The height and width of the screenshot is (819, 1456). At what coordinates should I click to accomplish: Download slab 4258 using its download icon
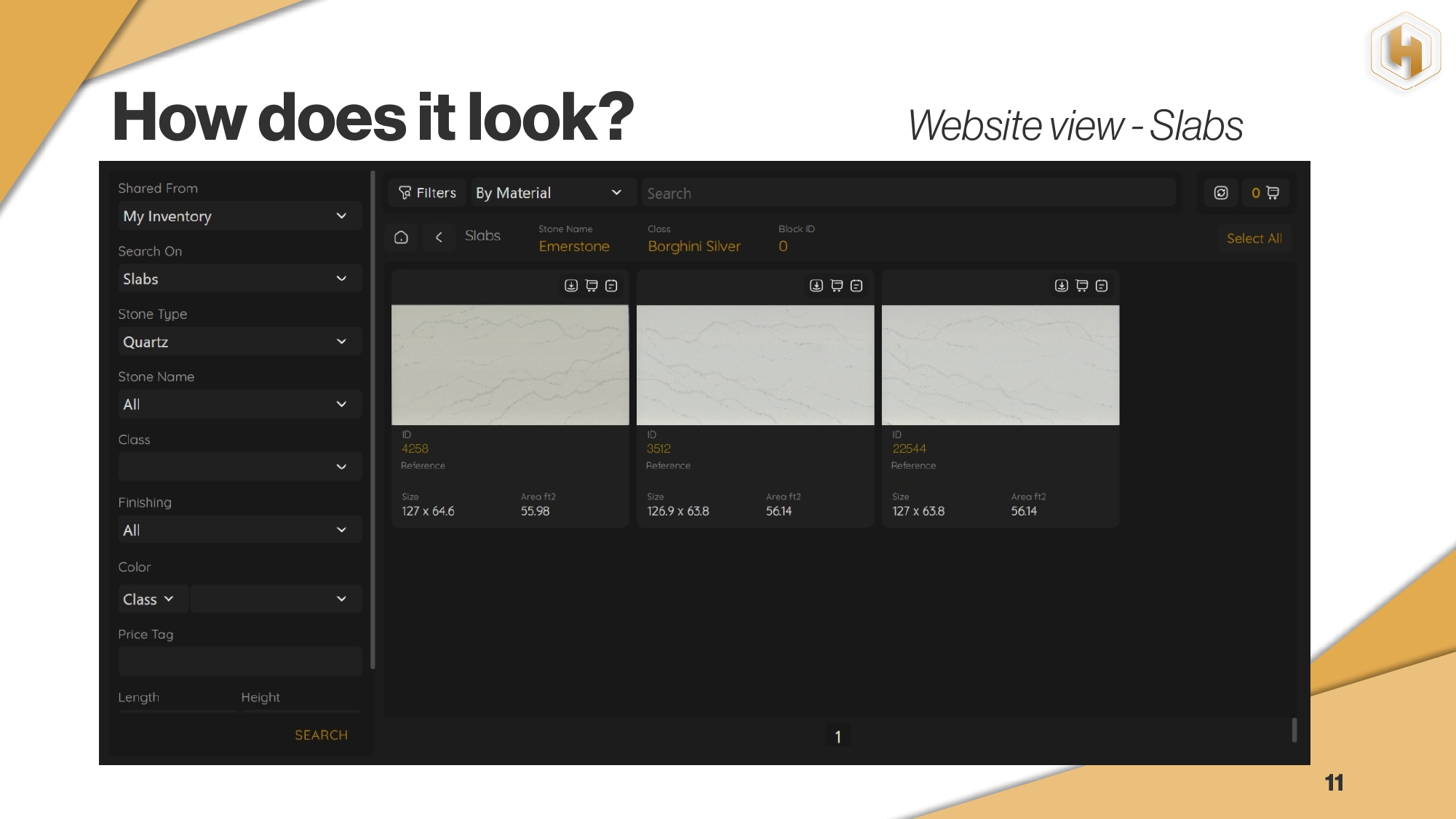coord(571,286)
